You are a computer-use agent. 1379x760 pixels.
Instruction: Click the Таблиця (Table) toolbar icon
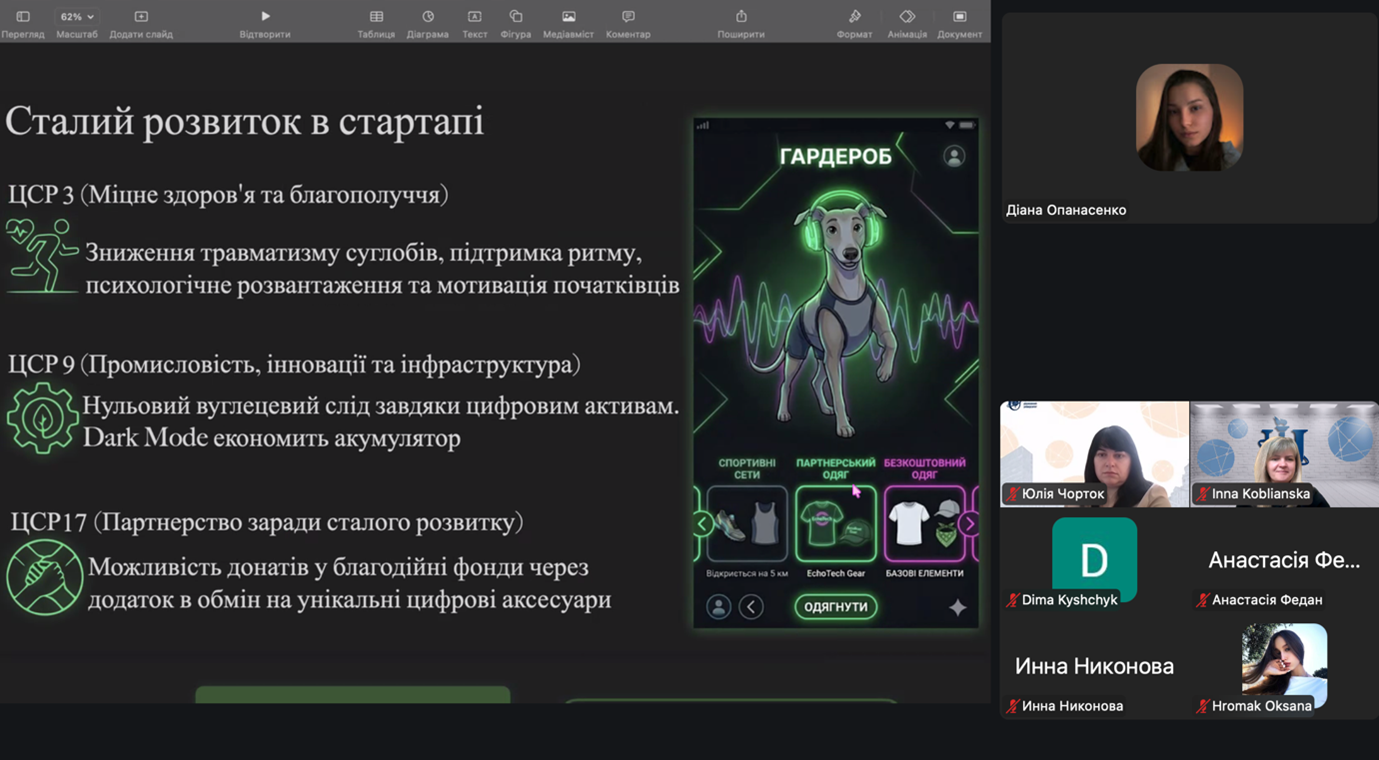tap(376, 17)
